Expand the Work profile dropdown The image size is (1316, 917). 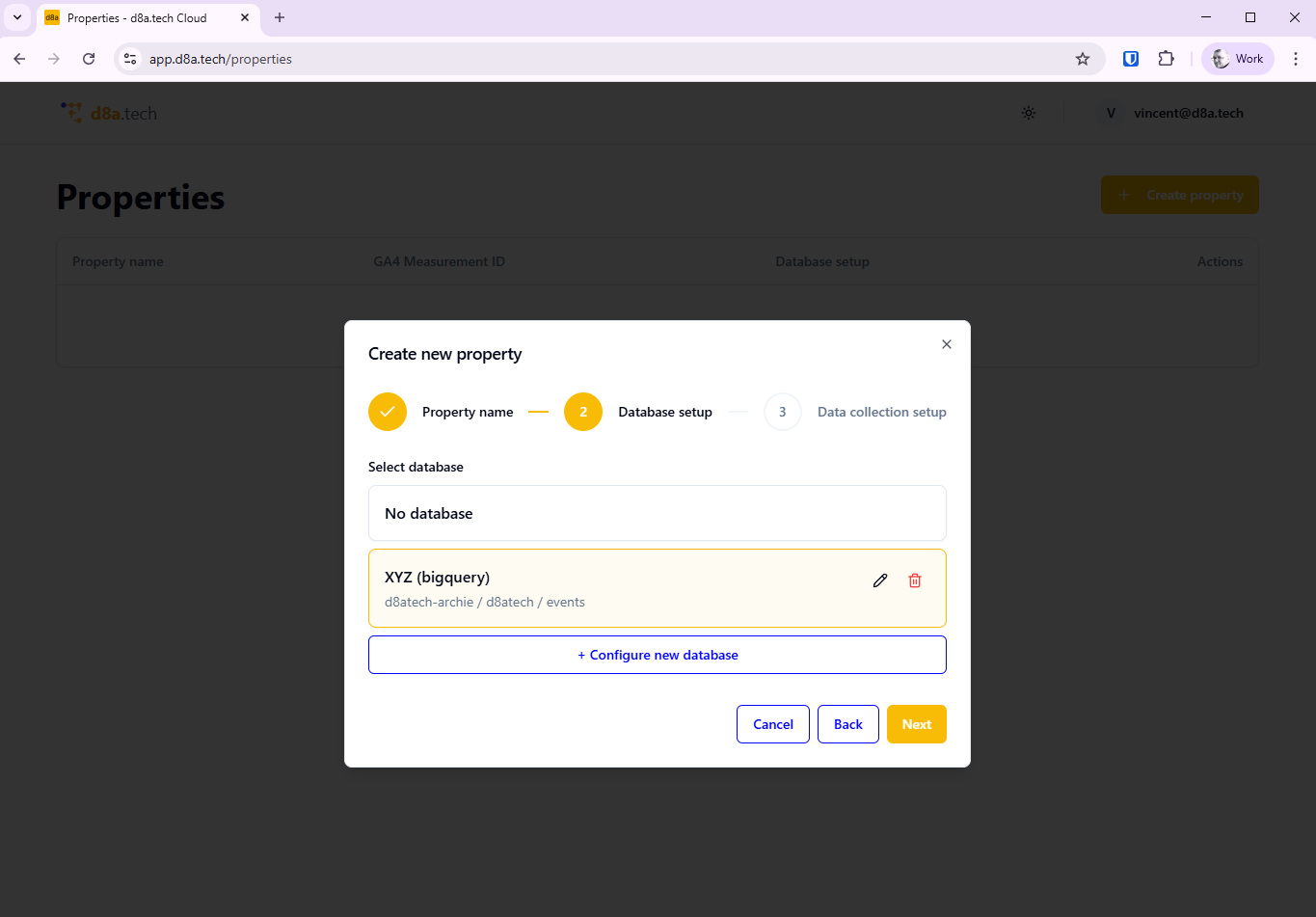click(x=1237, y=58)
